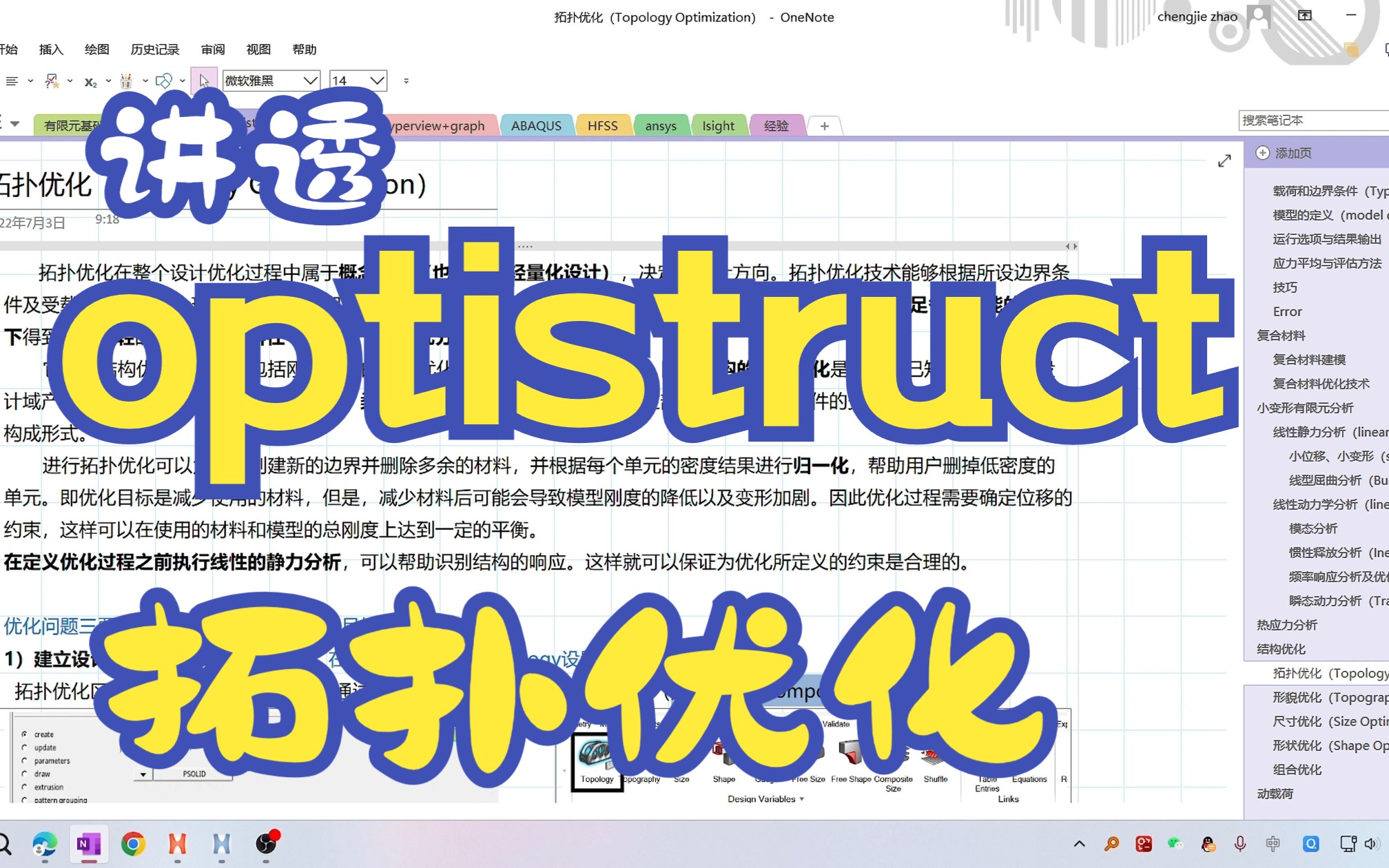Click the microphone tray icon
The image size is (1389, 868).
[1240, 844]
